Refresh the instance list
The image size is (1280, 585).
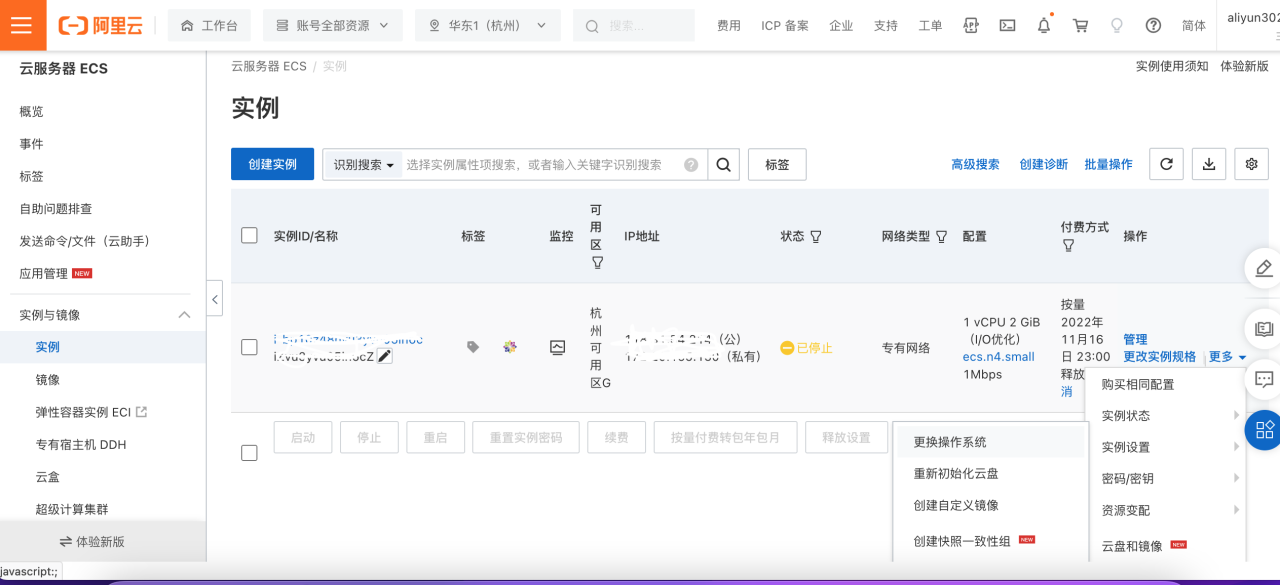coord(1166,164)
